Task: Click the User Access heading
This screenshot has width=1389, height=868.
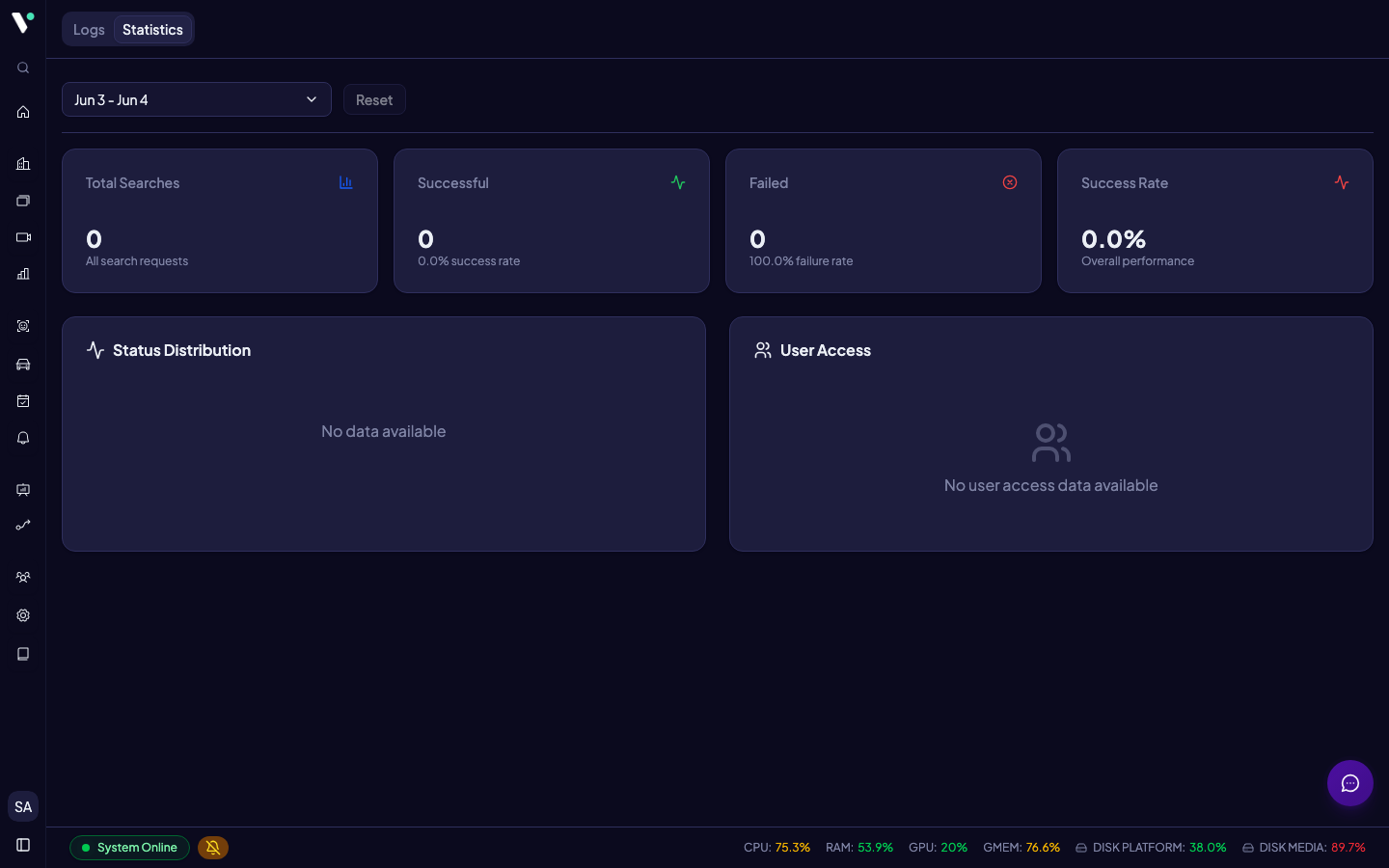Action: tap(826, 350)
